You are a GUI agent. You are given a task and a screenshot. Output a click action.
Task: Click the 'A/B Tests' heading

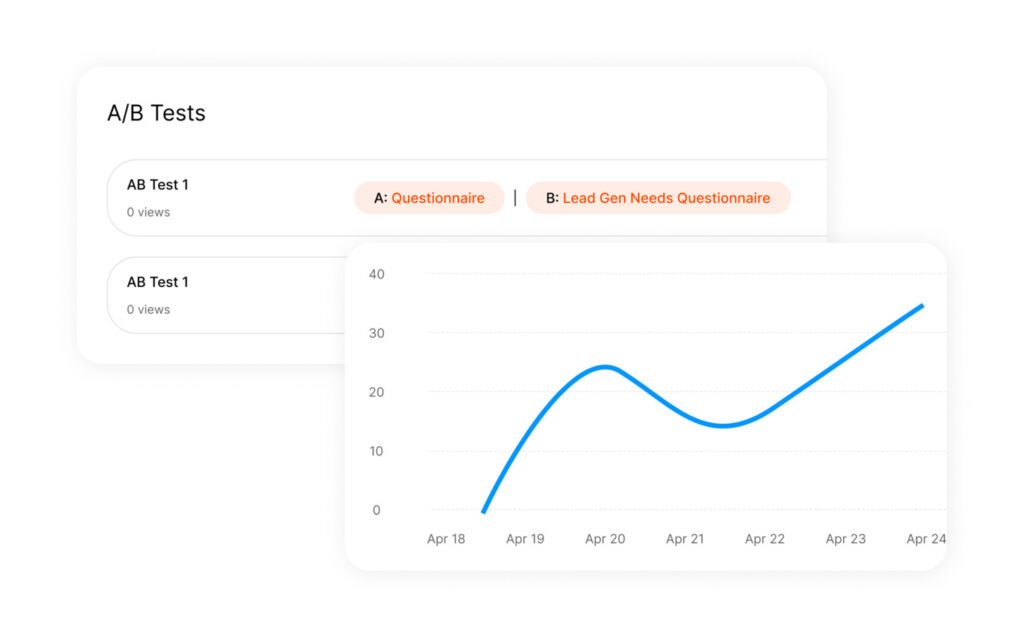155,113
